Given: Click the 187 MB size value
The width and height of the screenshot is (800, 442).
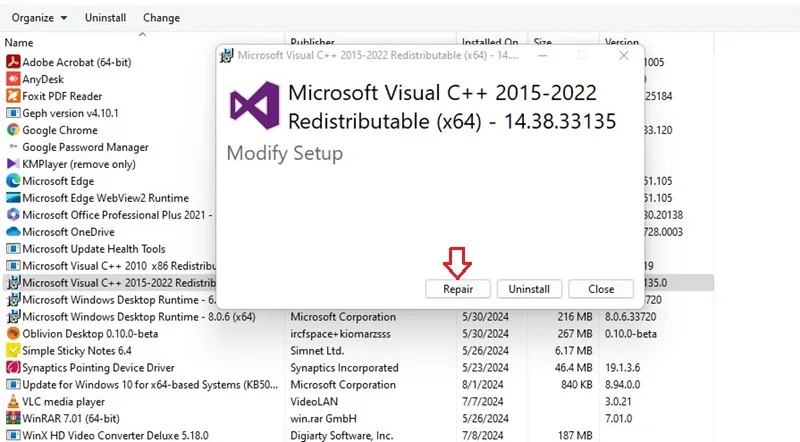Looking at the screenshot, I should [575, 435].
